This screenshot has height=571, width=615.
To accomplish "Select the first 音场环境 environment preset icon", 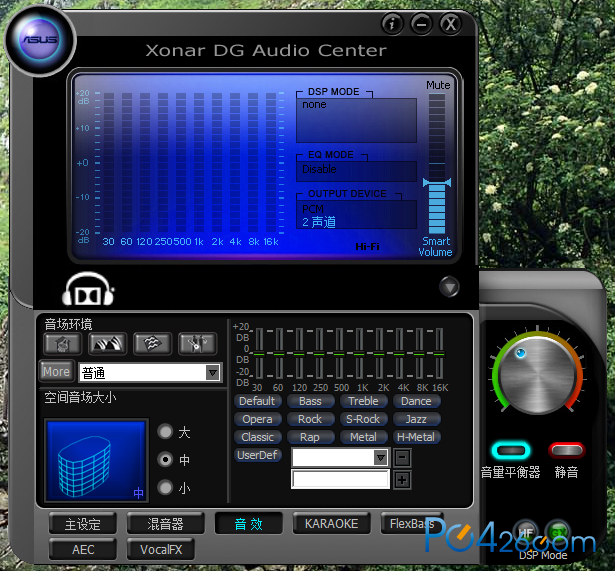I will (x=63, y=344).
